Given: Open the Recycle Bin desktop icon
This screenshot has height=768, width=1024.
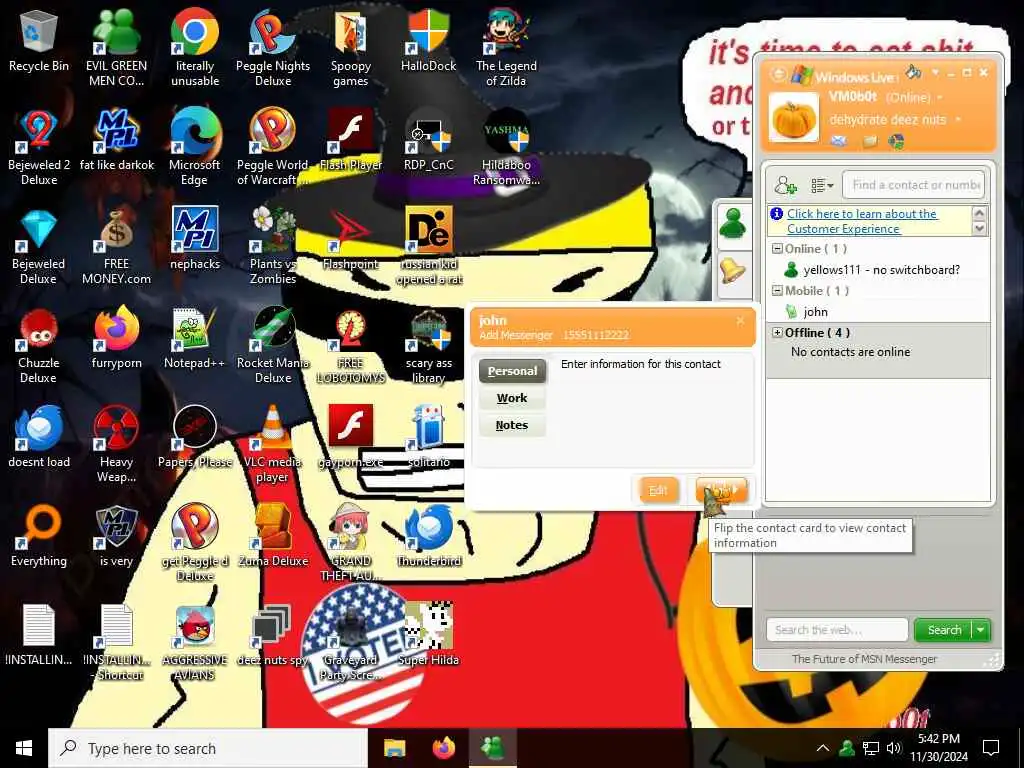Looking at the screenshot, I should 39,41.
